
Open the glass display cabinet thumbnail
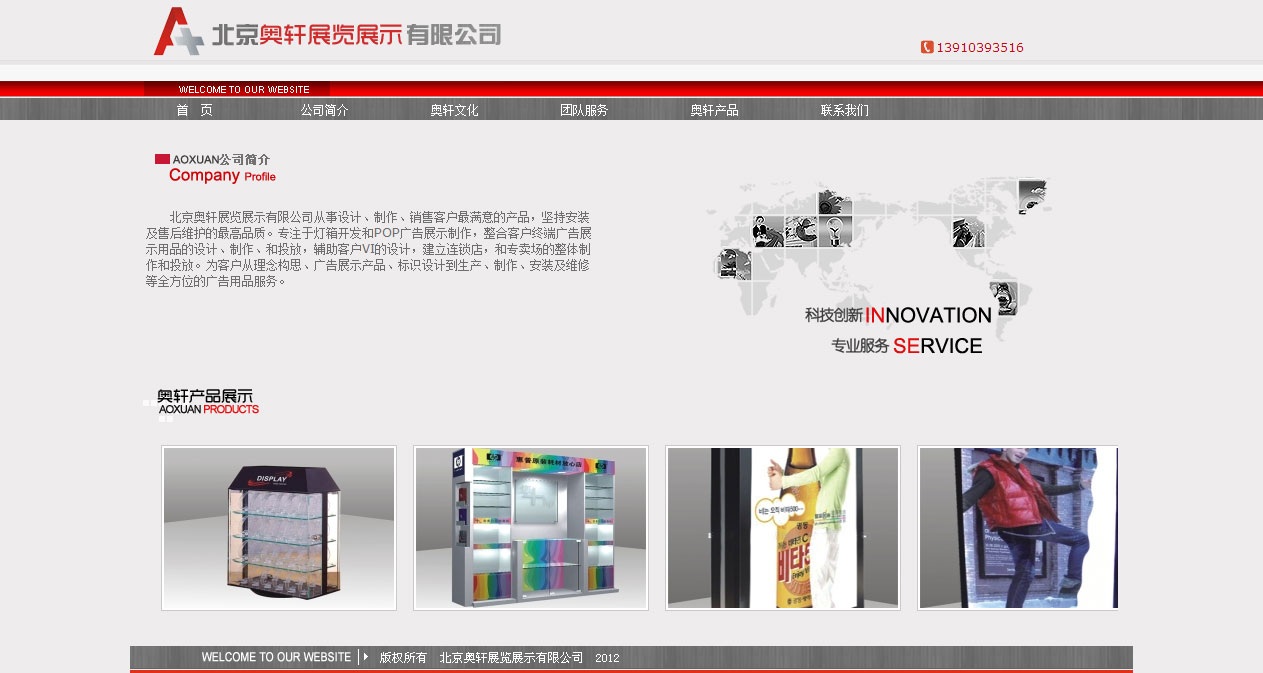279,528
